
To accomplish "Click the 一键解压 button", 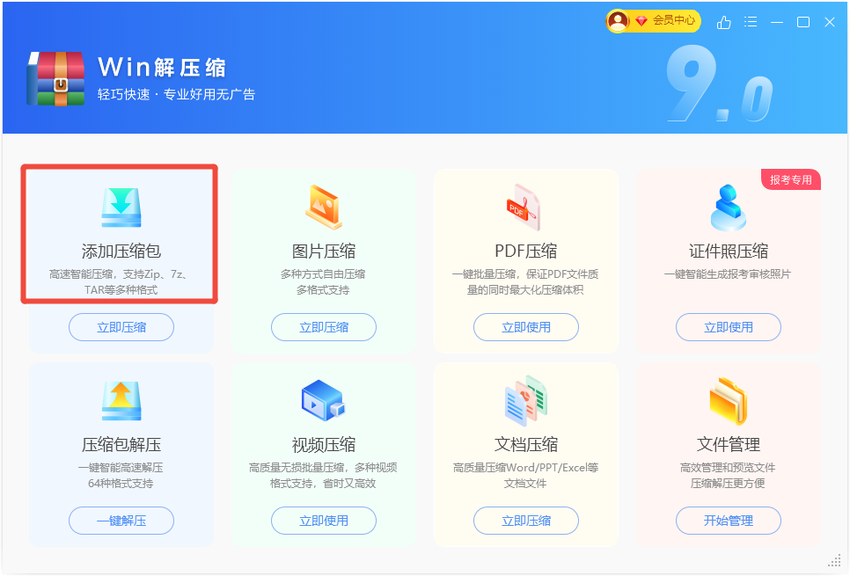I will click(x=121, y=521).
